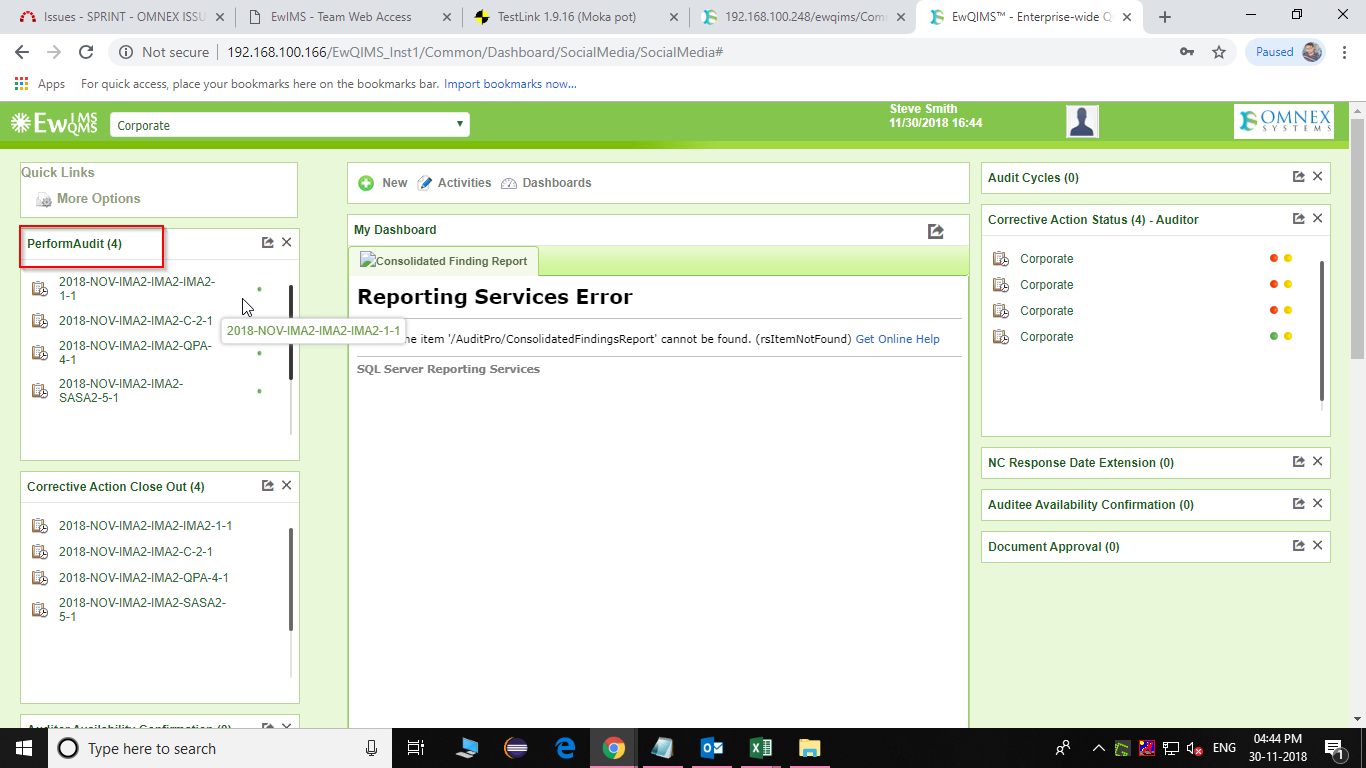Click the green status dot in the fourth Corporate row
This screenshot has width=1366, height=768.
pos(1274,337)
